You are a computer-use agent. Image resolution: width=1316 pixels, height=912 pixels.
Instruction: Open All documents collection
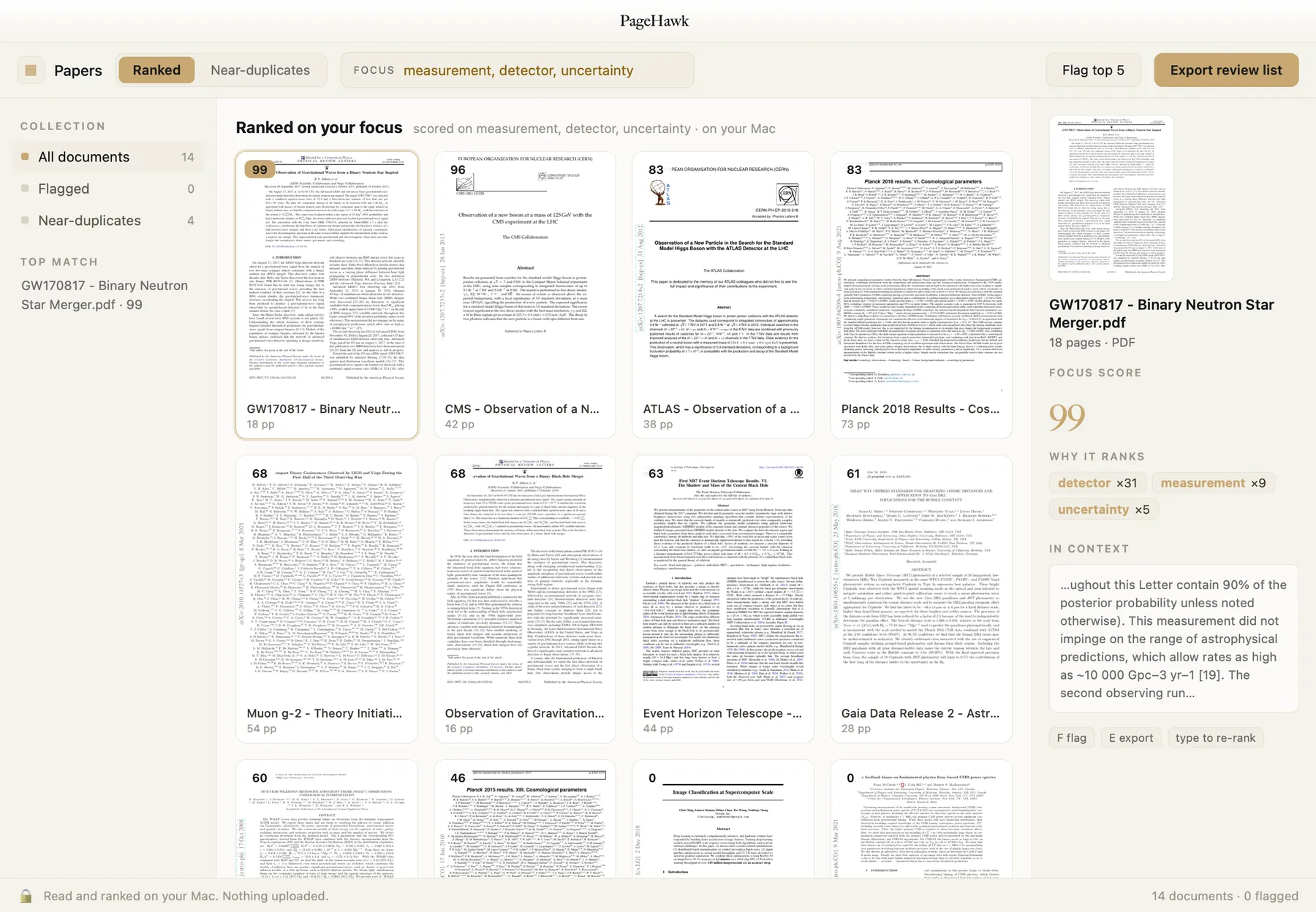coord(107,156)
